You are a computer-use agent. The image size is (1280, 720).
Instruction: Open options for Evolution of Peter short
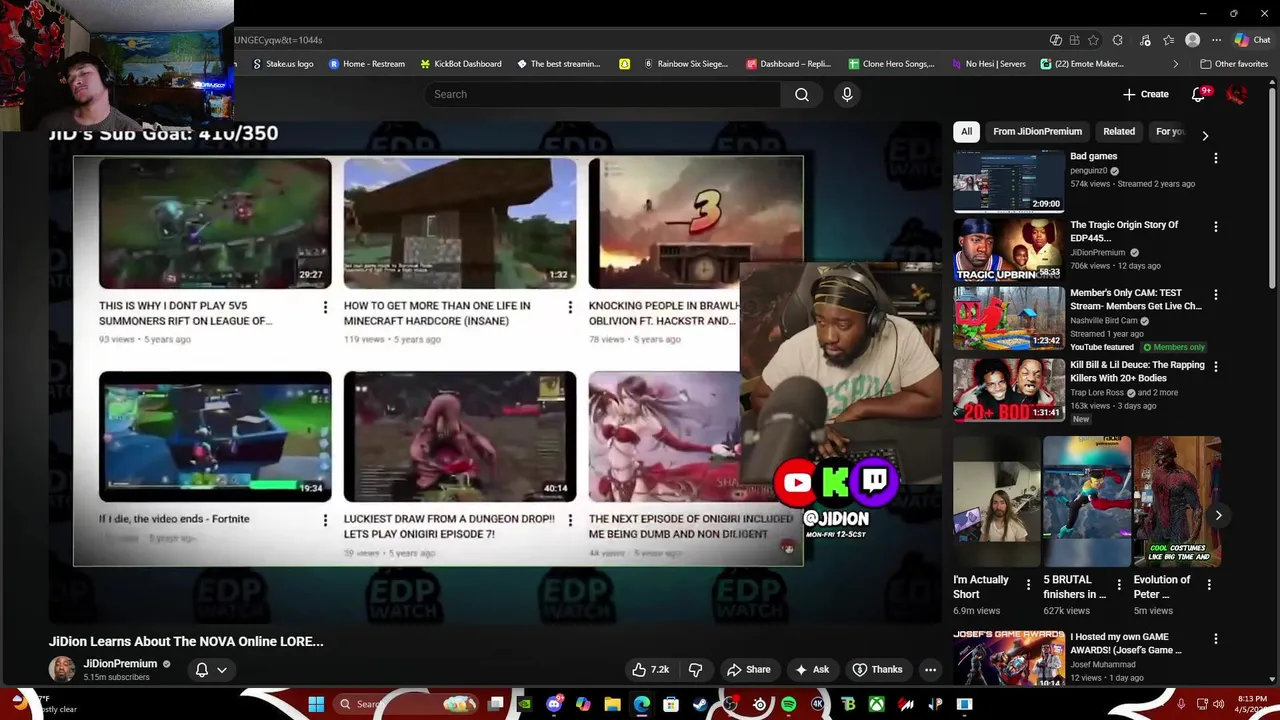click(x=1209, y=585)
